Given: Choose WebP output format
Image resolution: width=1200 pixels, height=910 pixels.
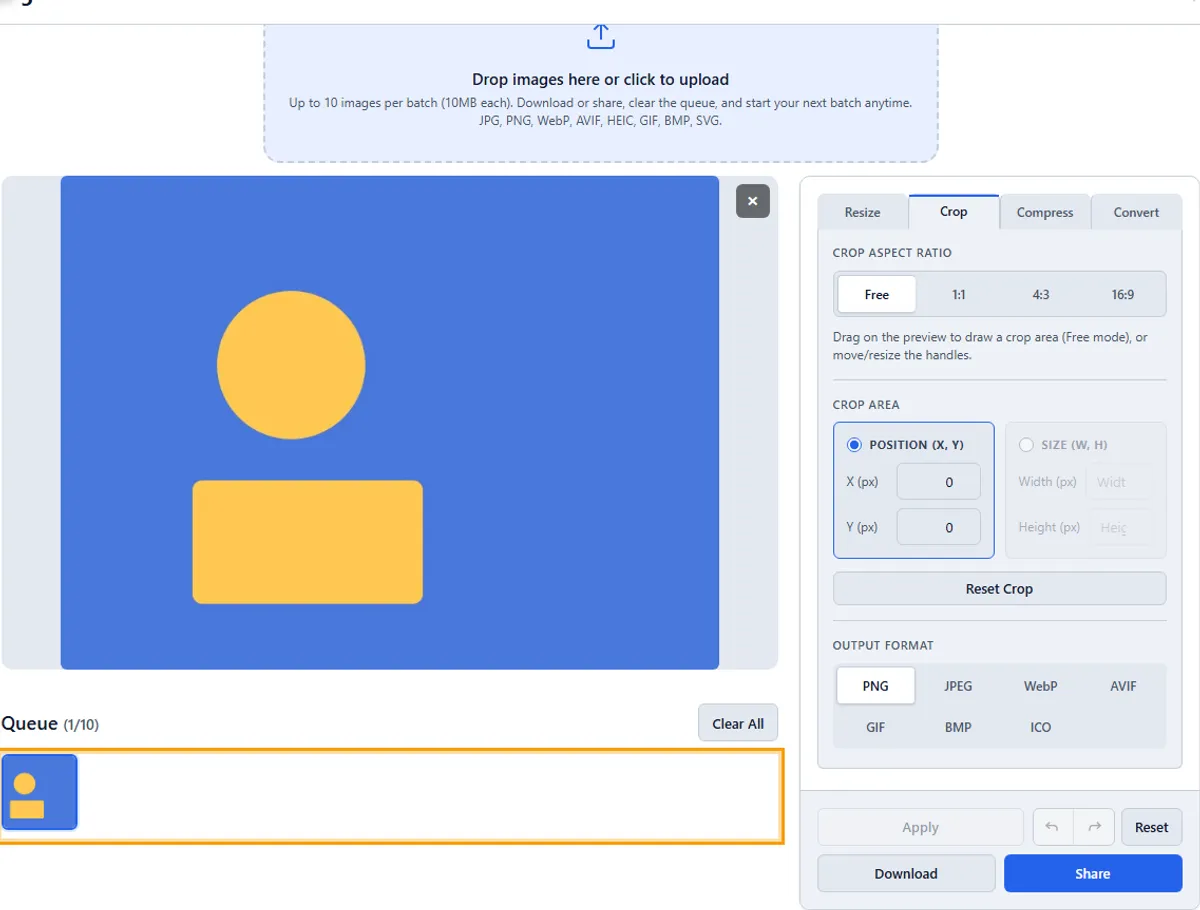Looking at the screenshot, I should (1041, 686).
